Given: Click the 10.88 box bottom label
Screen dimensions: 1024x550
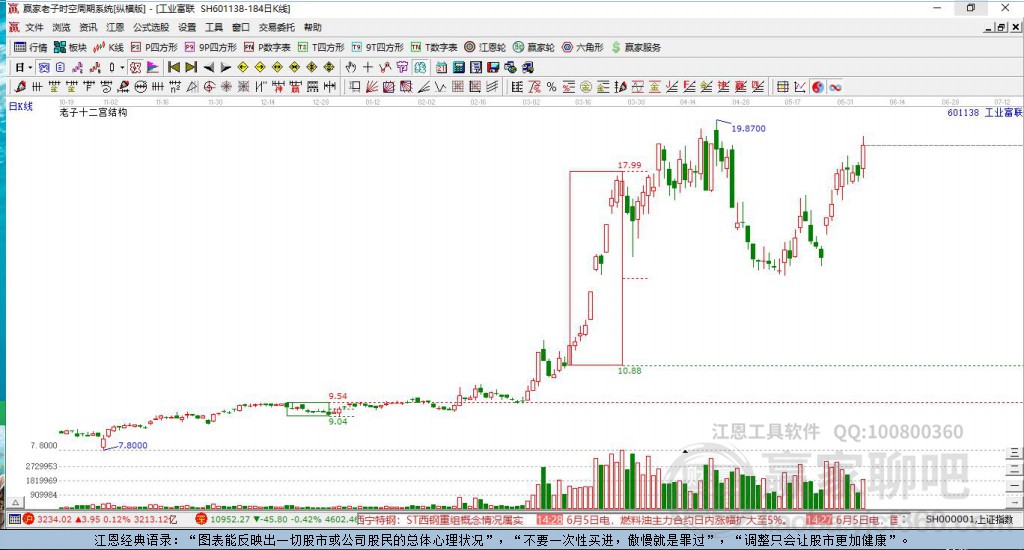Looking at the screenshot, I should [x=630, y=370].
